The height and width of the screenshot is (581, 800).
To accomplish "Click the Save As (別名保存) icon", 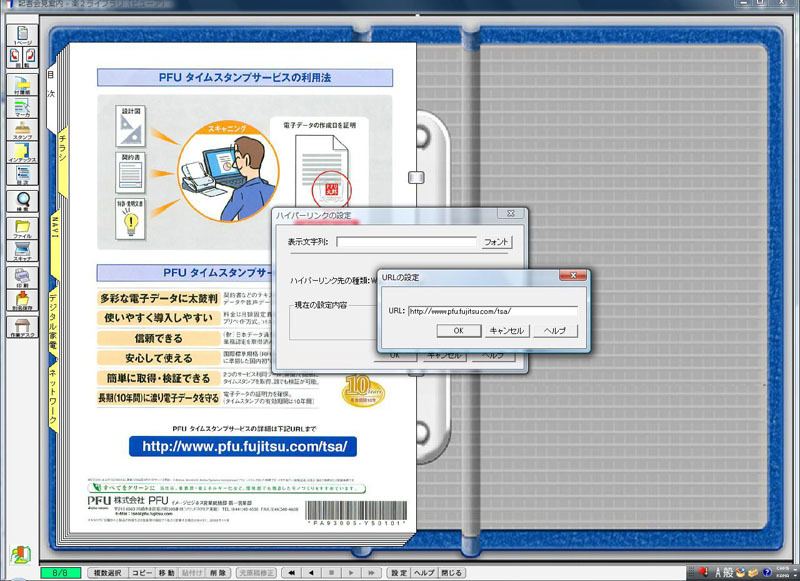I will pos(22,300).
